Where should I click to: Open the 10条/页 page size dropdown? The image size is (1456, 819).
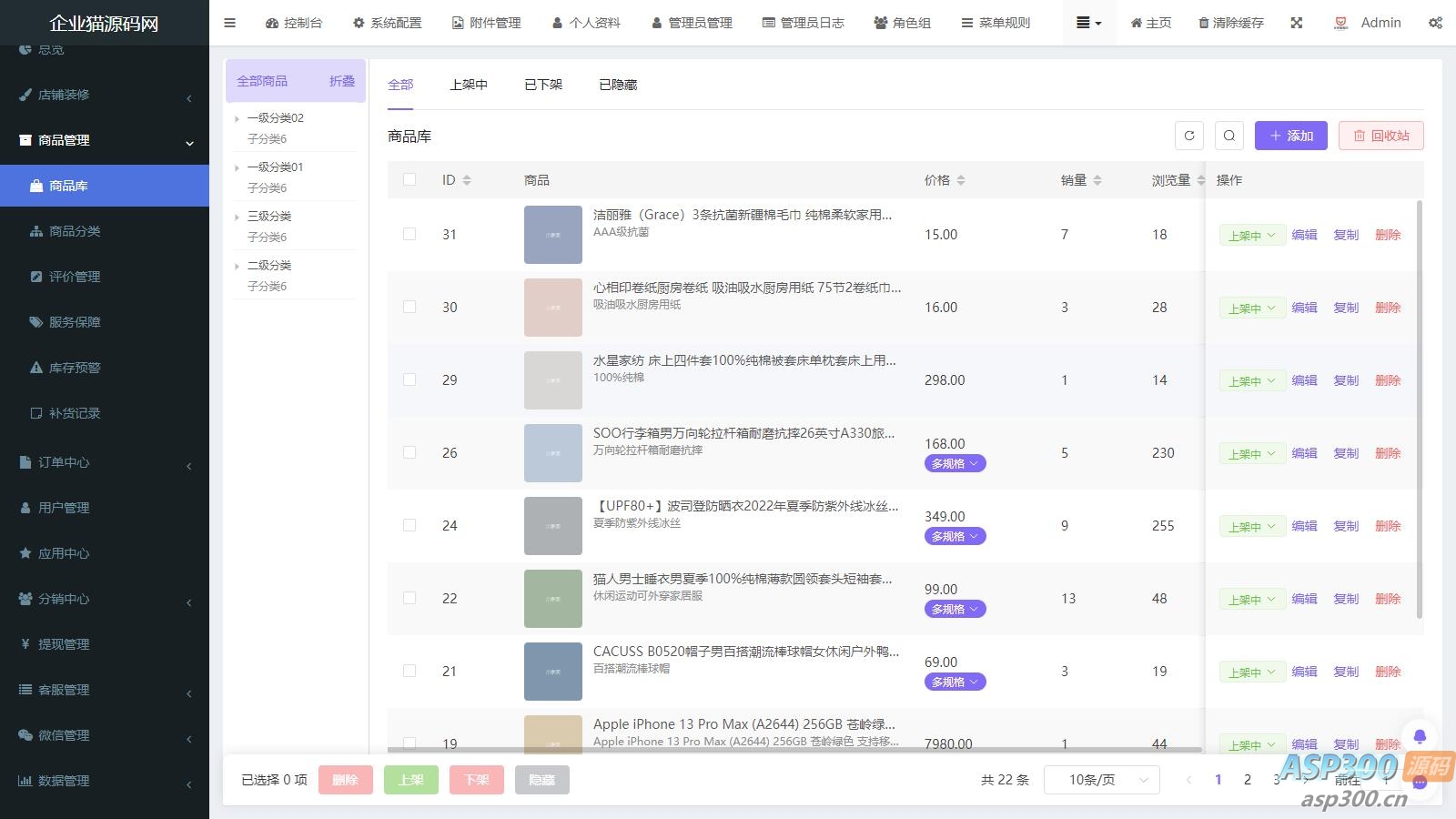[x=1101, y=779]
